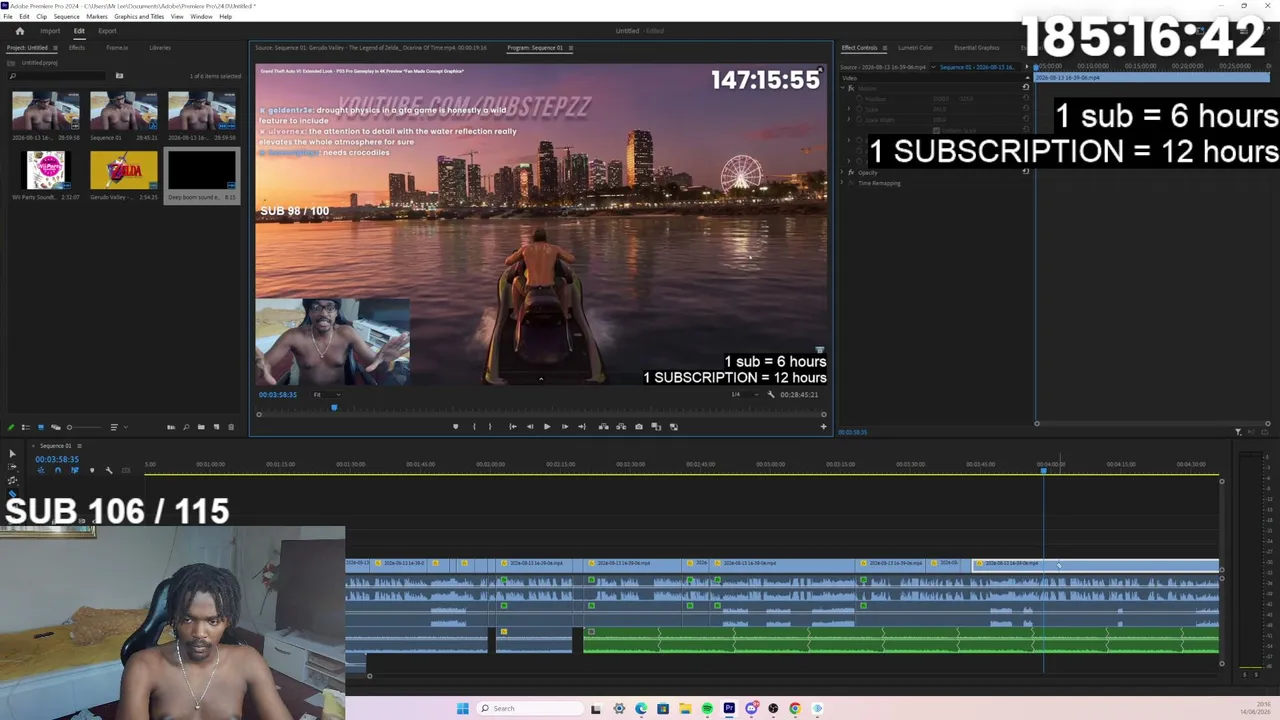Expand the Opacity effect properties
The width and height of the screenshot is (1280, 720).
844,172
